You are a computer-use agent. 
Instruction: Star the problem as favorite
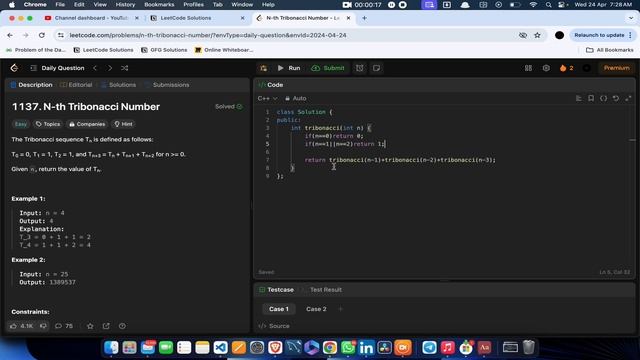point(90,326)
